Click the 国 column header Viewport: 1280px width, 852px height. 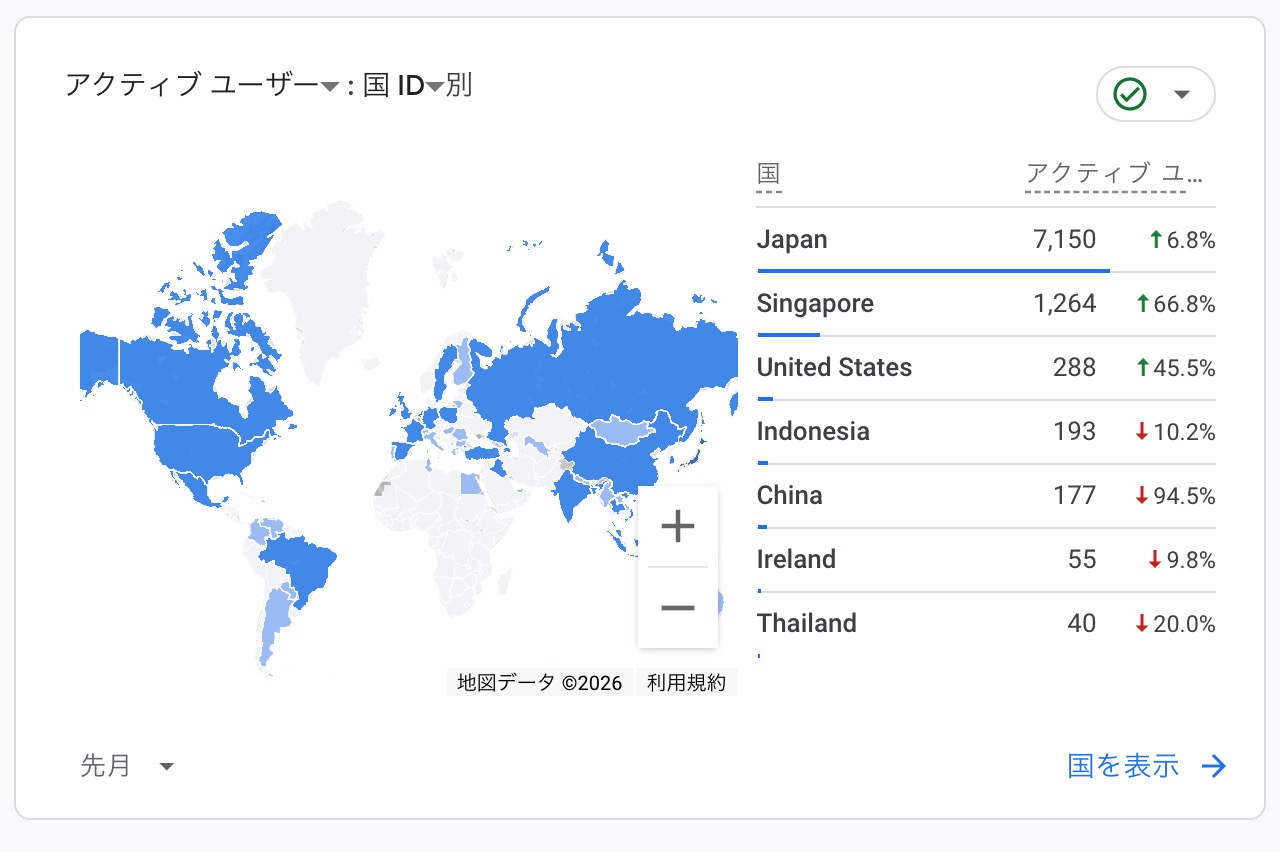click(x=768, y=174)
